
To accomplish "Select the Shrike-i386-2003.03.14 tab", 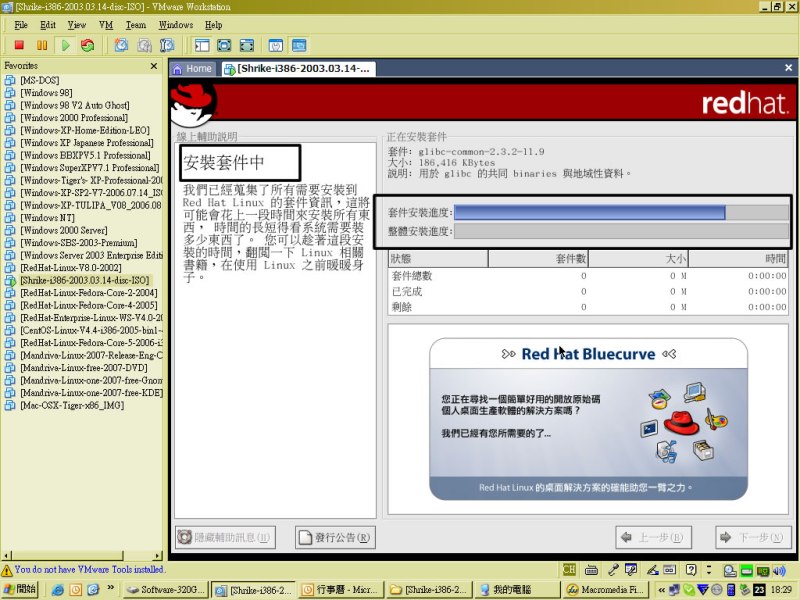I will coord(298,68).
